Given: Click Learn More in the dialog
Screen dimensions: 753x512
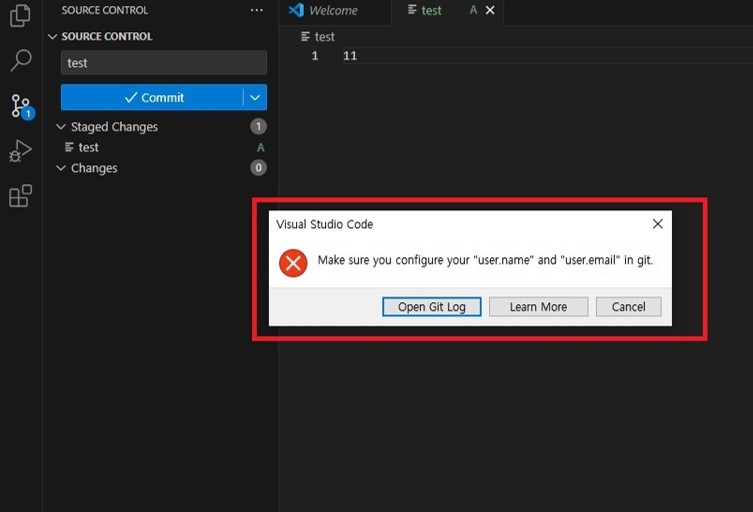Looking at the screenshot, I should [538, 307].
